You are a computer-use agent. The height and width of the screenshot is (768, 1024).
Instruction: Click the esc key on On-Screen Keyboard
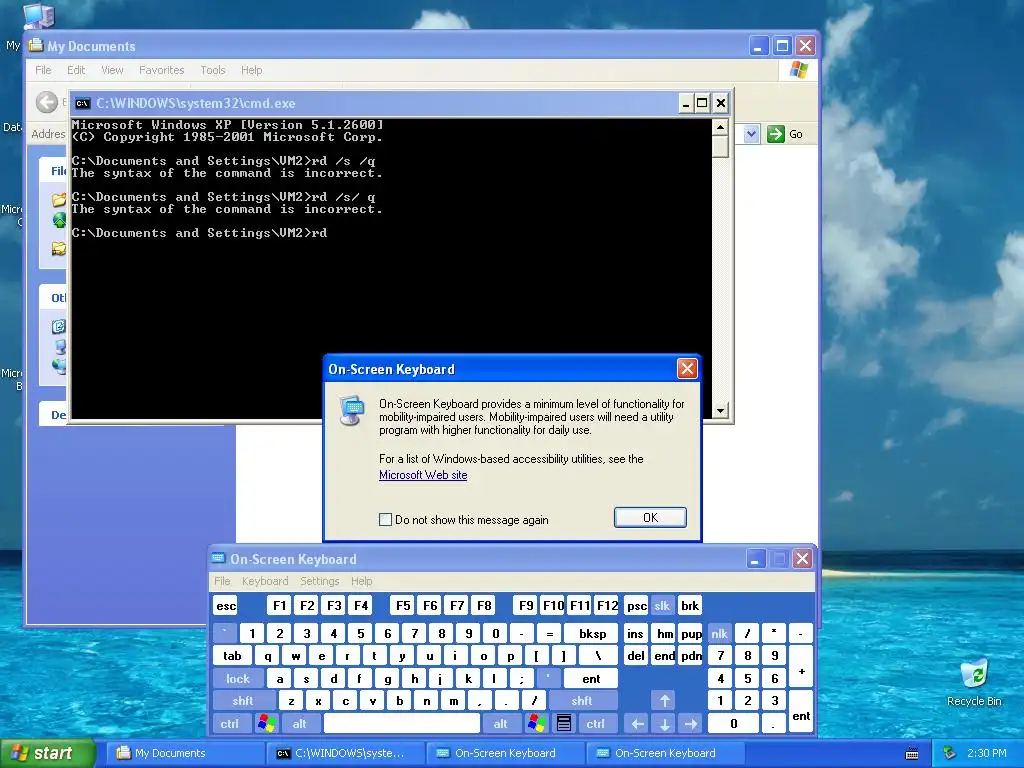coord(226,605)
